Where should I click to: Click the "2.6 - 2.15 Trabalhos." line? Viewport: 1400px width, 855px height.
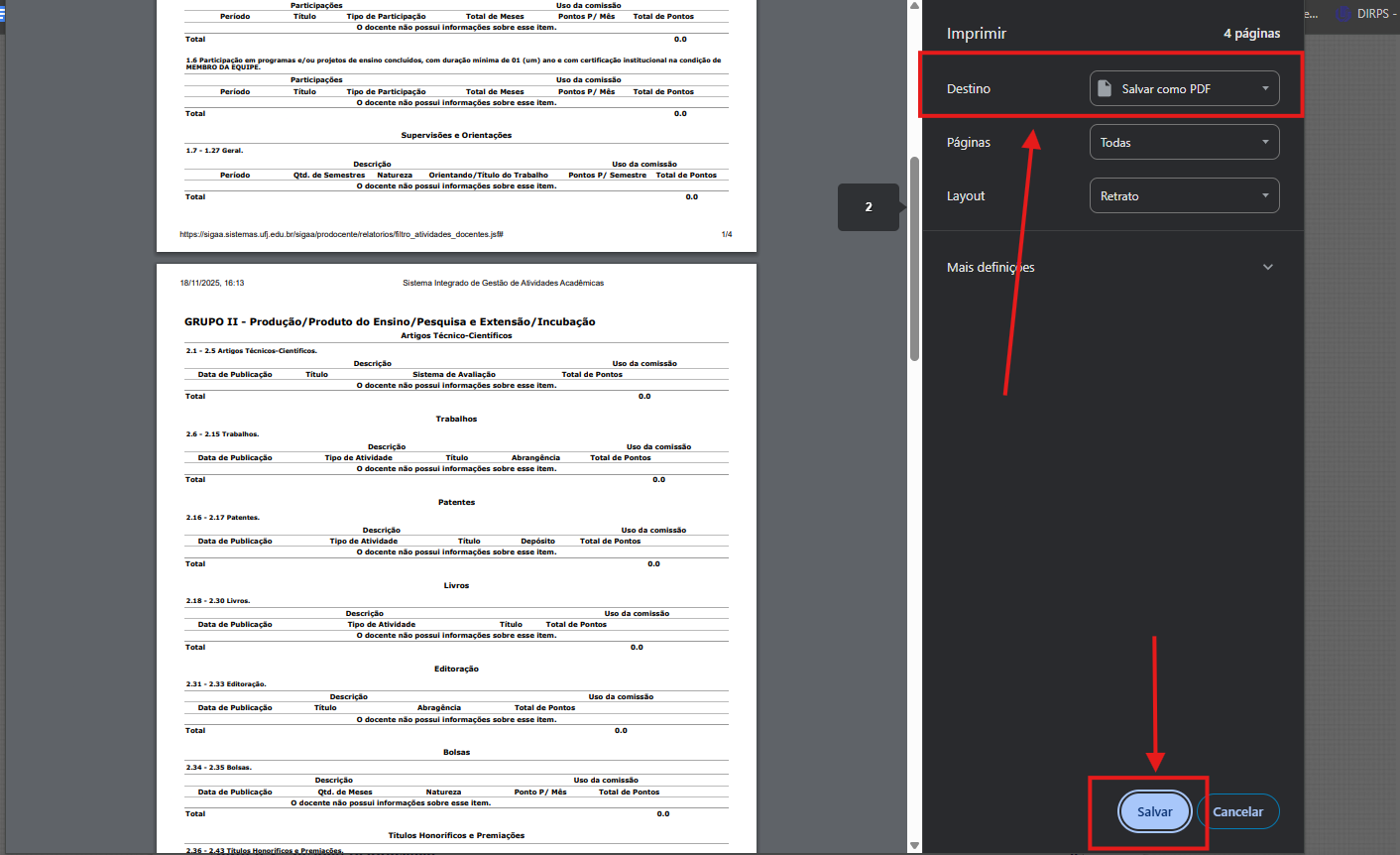point(222,434)
